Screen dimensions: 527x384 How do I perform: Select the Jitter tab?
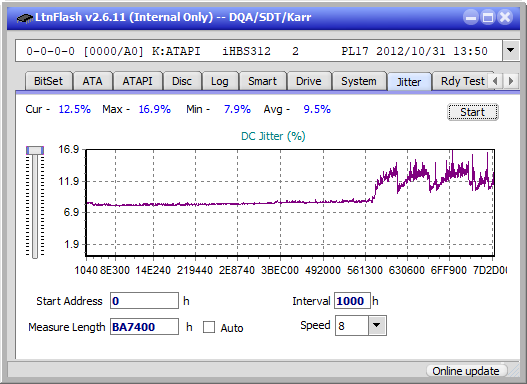409,82
